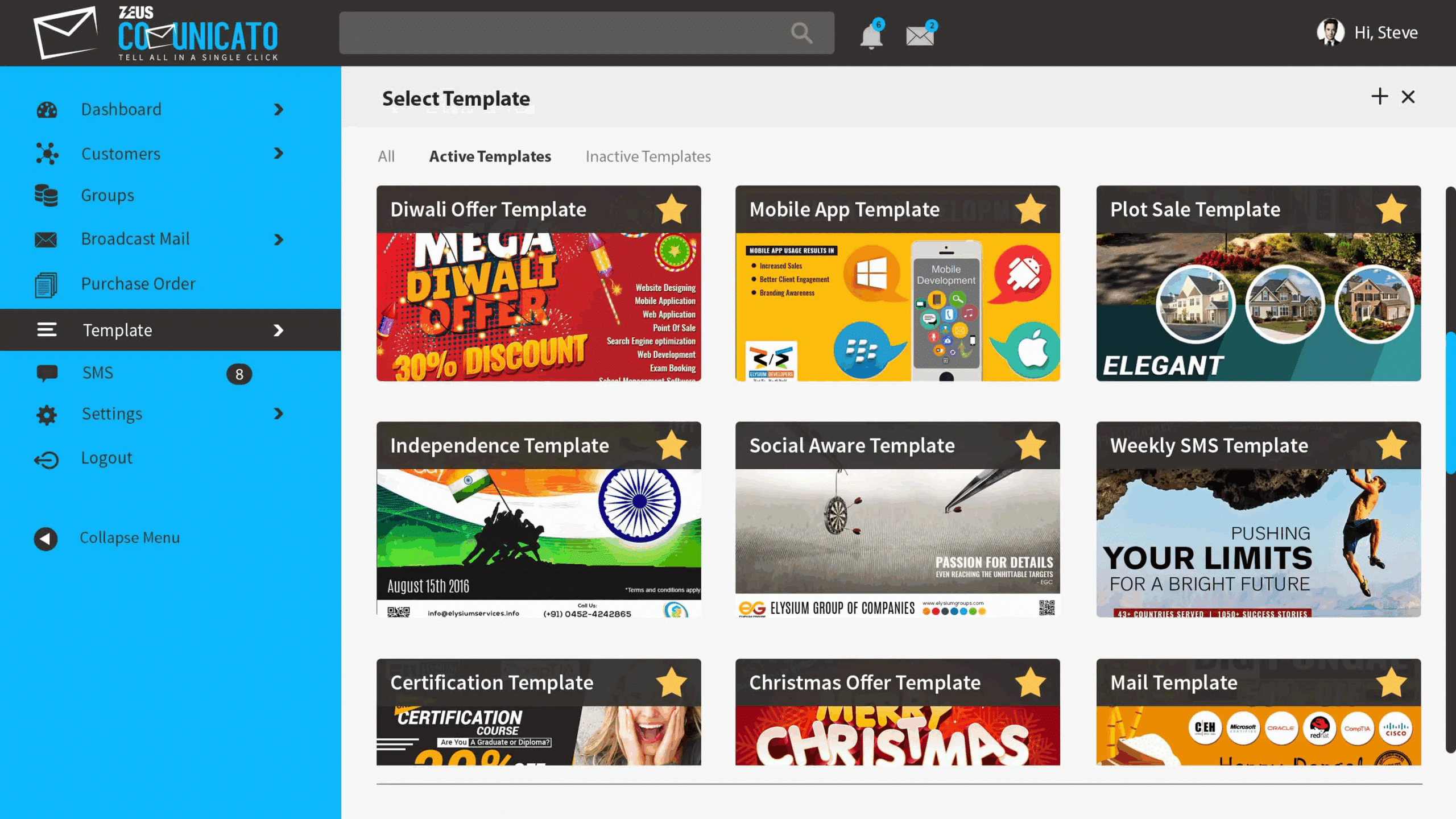The height and width of the screenshot is (819, 1456).
Task: Click the Groups database icon in sidebar
Action: 46,195
